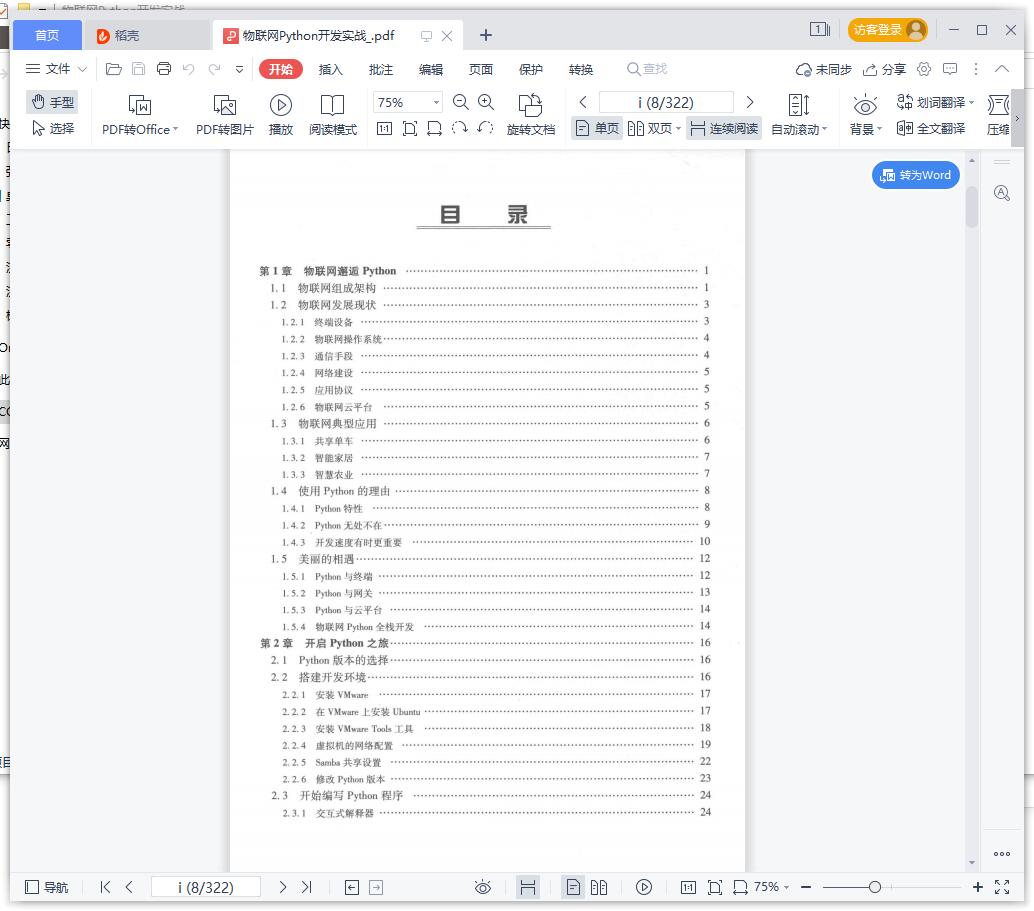This screenshot has width=1034, height=911.
Task: Open 保护 ribbon tab
Action: pos(531,69)
